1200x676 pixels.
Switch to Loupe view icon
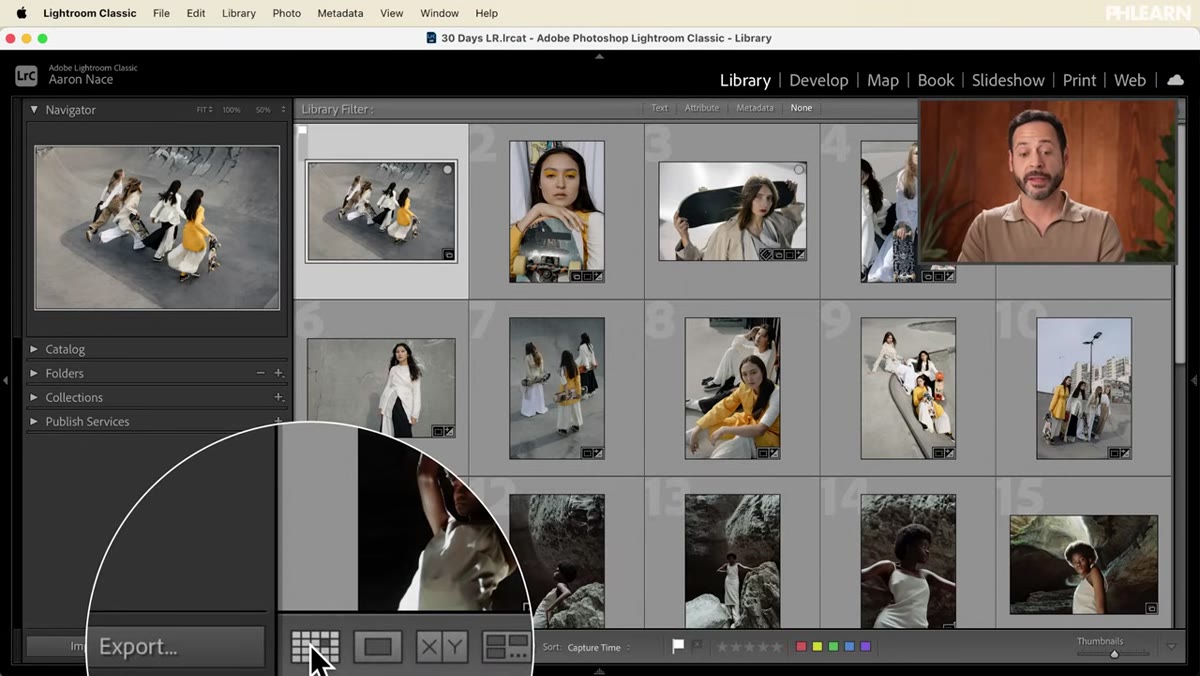378,647
